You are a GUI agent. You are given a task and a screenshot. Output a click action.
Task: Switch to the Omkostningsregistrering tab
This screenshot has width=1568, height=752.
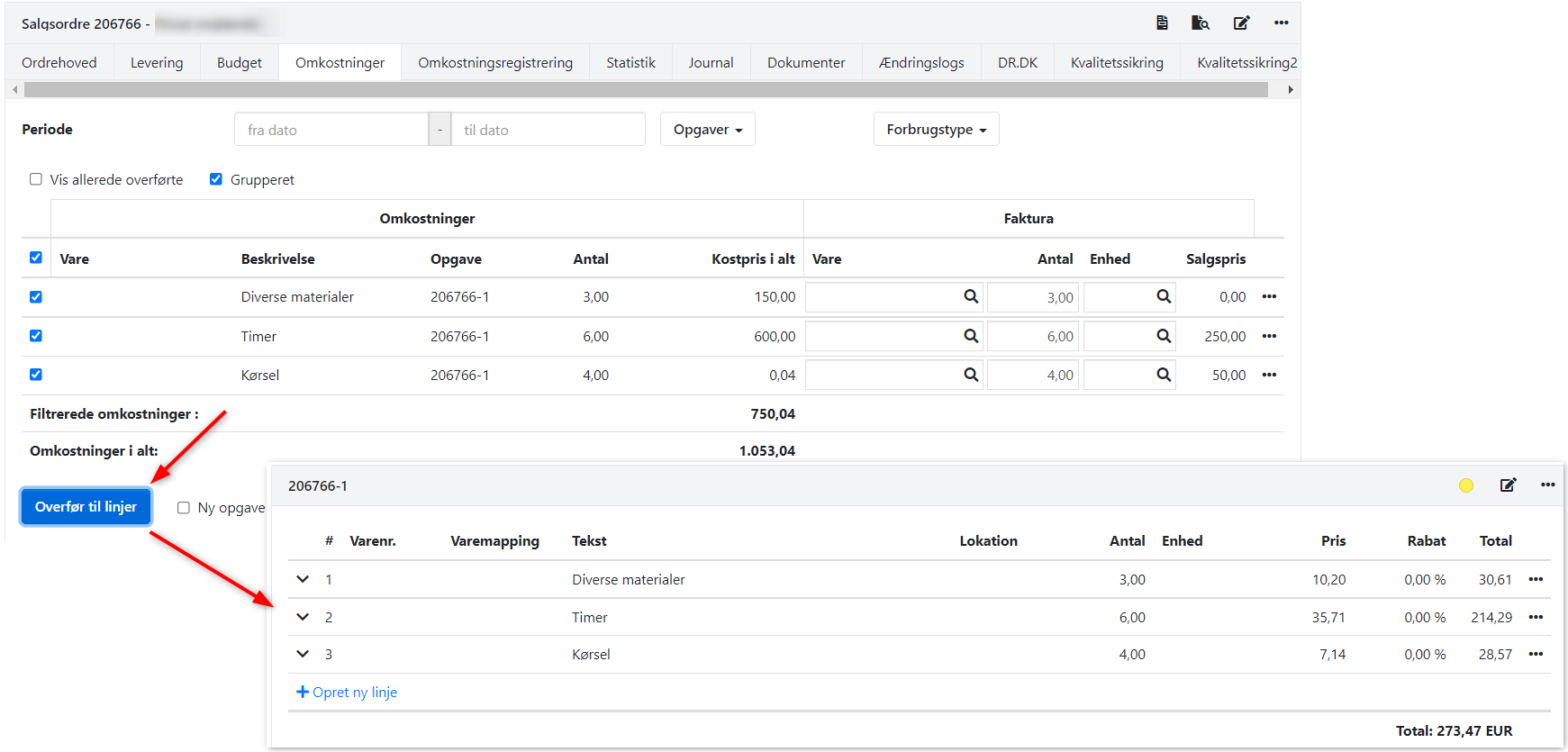tap(494, 63)
